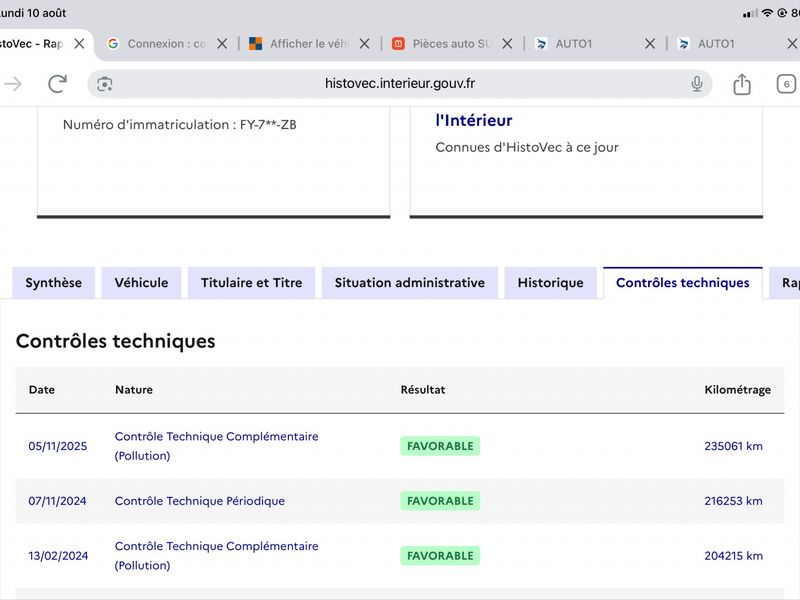Tap the cellular signal bars icon
The image size is (800, 600).
750,13
